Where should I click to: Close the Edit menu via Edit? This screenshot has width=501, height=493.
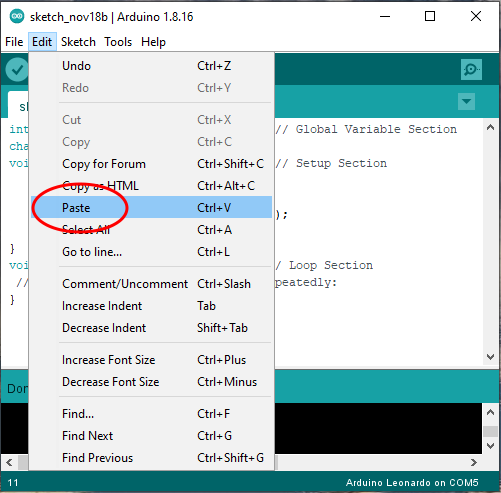42,42
